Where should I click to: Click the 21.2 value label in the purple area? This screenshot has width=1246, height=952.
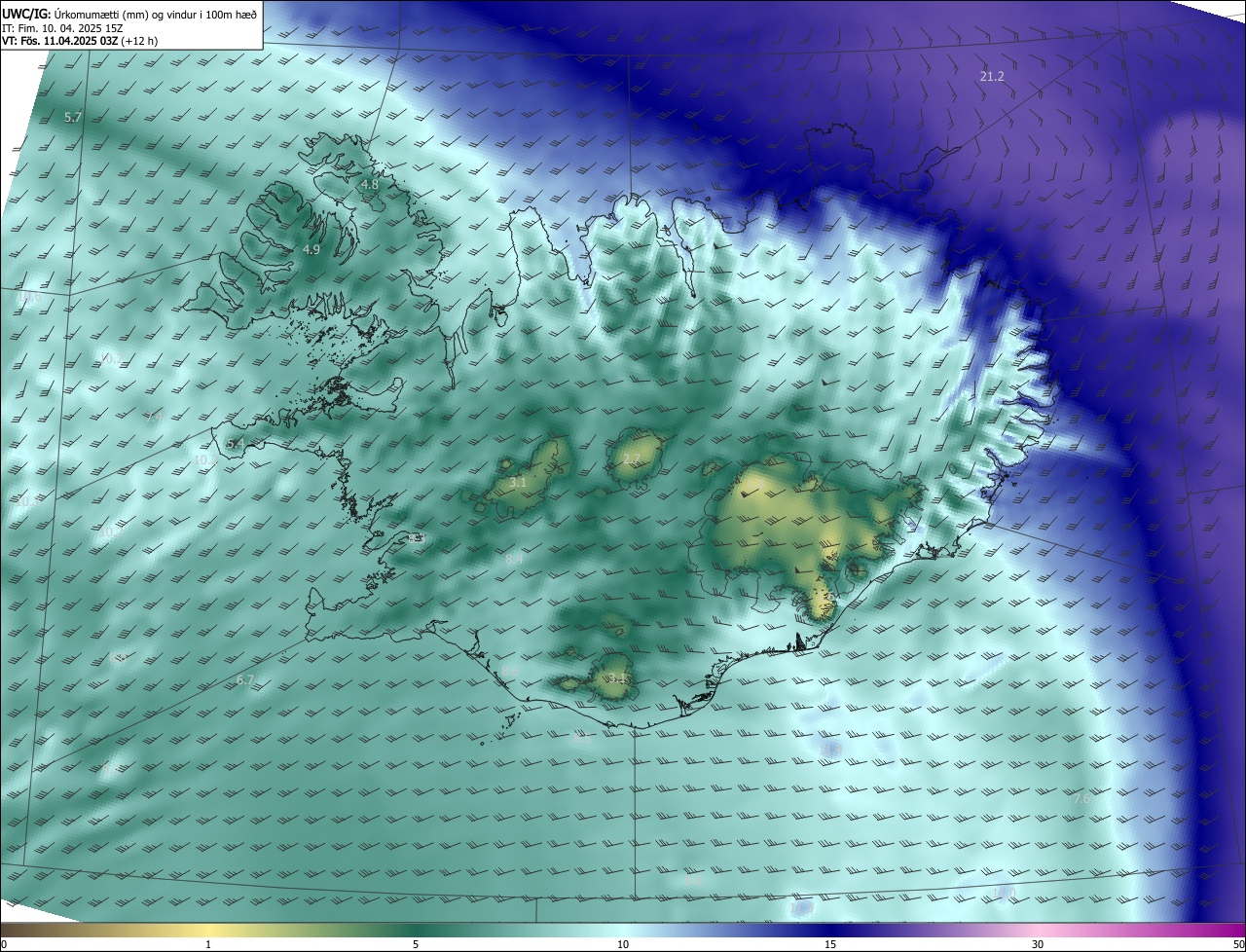[992, 76]
